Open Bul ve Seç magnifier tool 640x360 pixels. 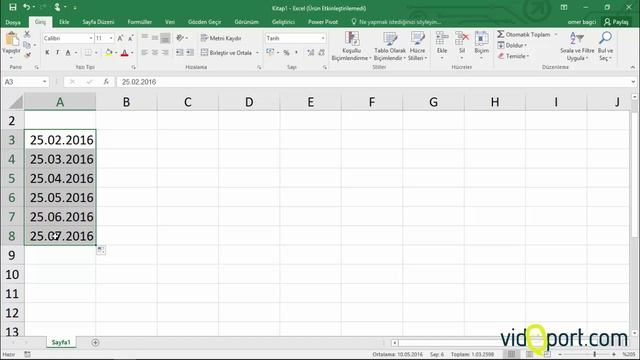[605, 46]
